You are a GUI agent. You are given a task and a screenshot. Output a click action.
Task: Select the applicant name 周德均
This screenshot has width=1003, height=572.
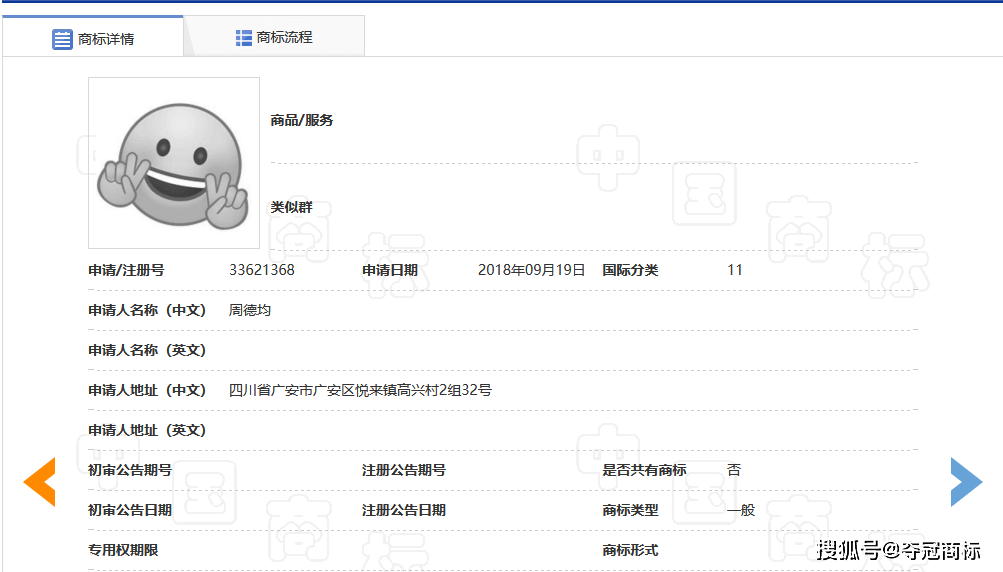[250, 310]
